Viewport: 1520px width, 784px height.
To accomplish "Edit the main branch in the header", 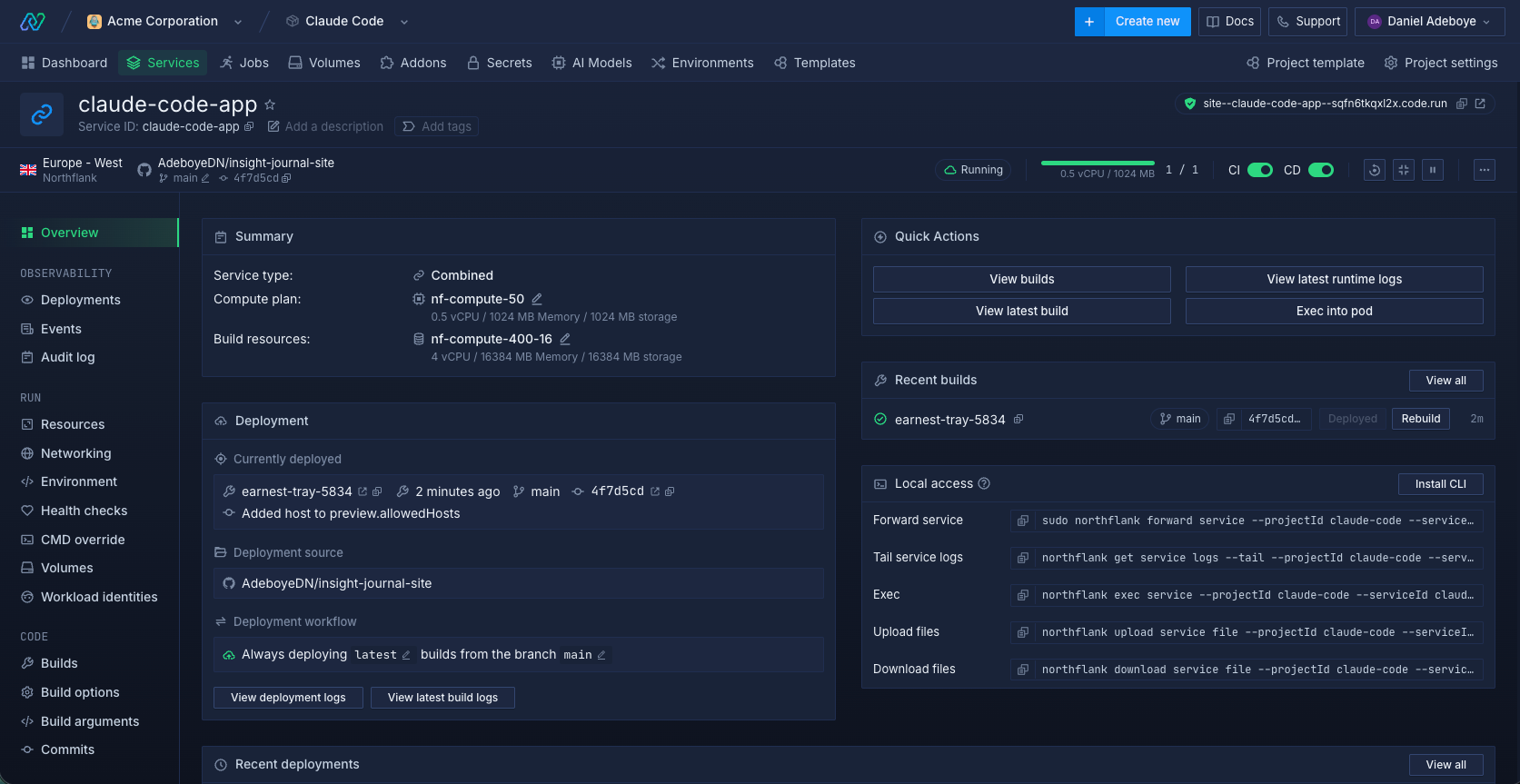I will (205, 178).
